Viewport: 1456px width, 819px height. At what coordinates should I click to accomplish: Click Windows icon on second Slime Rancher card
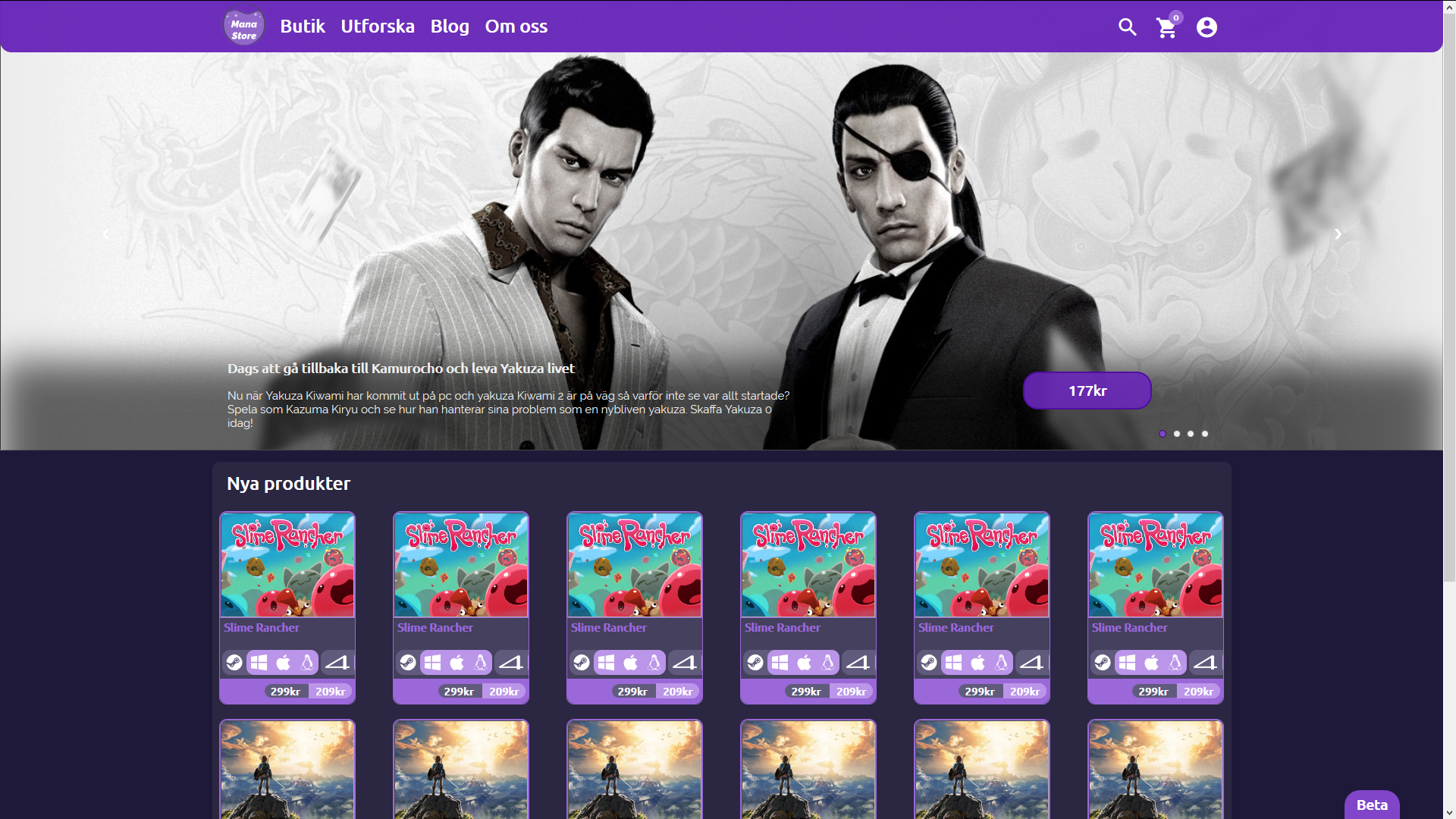[432, 663]
